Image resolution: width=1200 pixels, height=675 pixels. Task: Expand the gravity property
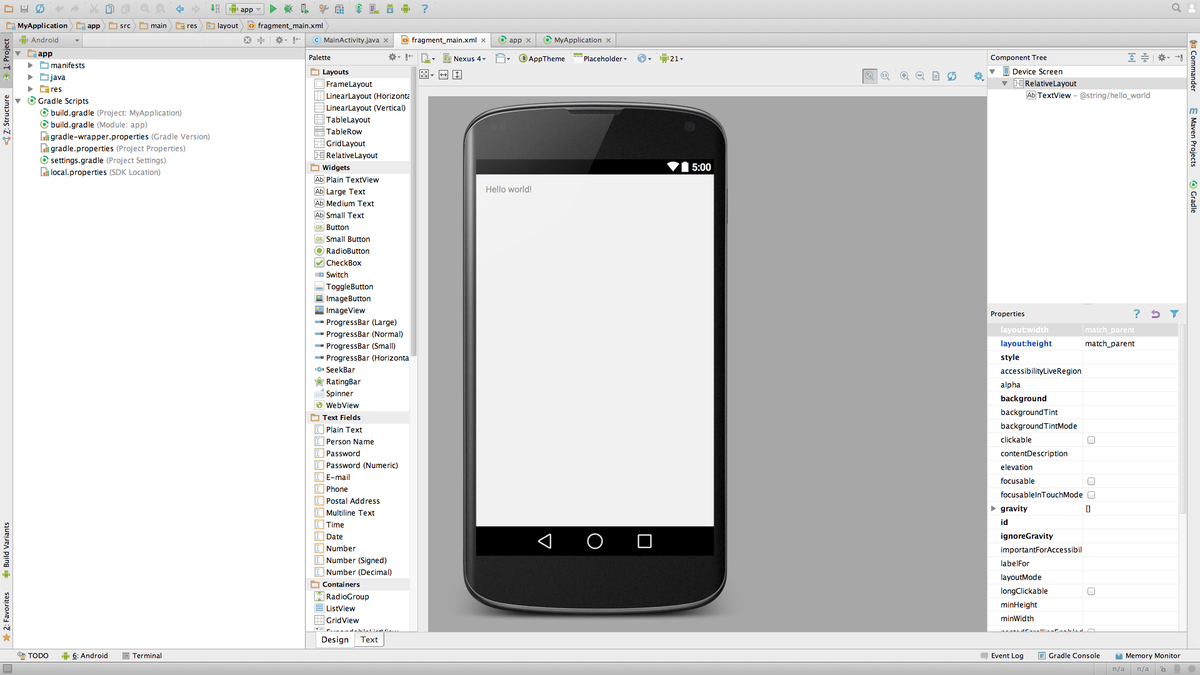point(993,509)
